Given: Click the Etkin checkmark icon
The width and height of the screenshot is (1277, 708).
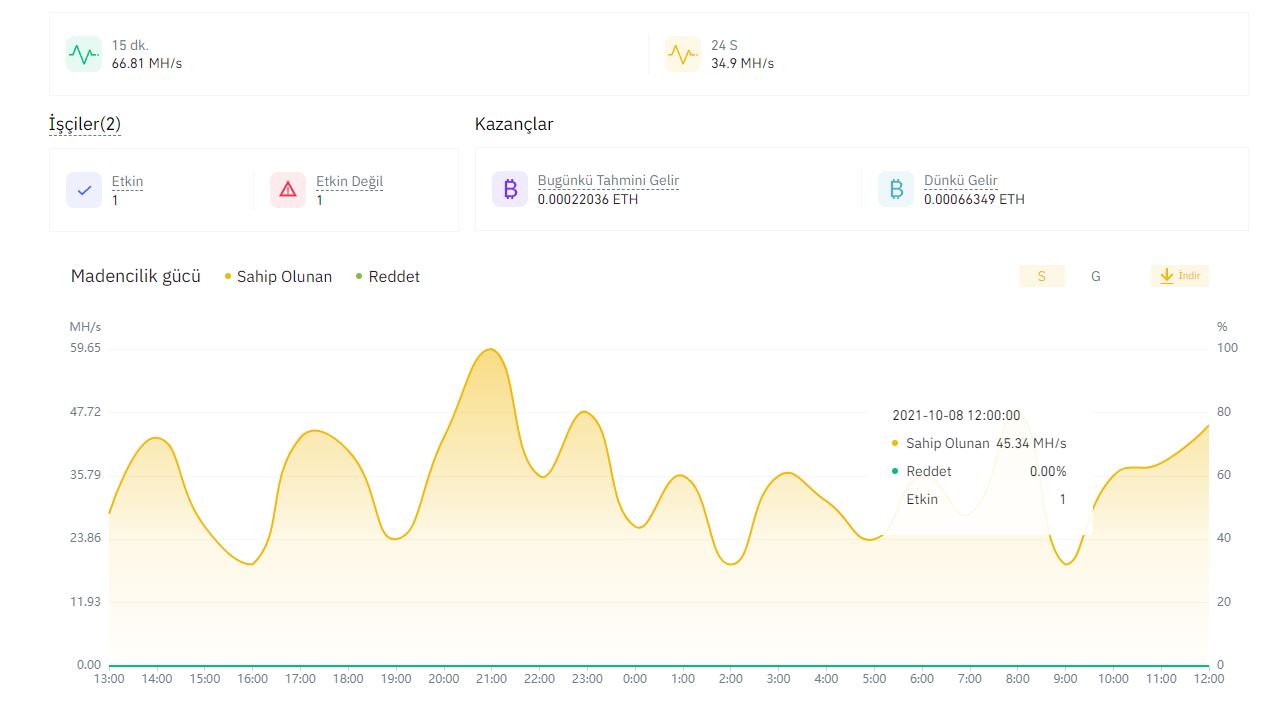Looking at the screenshot, I should pyautogui.click(x=84, y=190).
